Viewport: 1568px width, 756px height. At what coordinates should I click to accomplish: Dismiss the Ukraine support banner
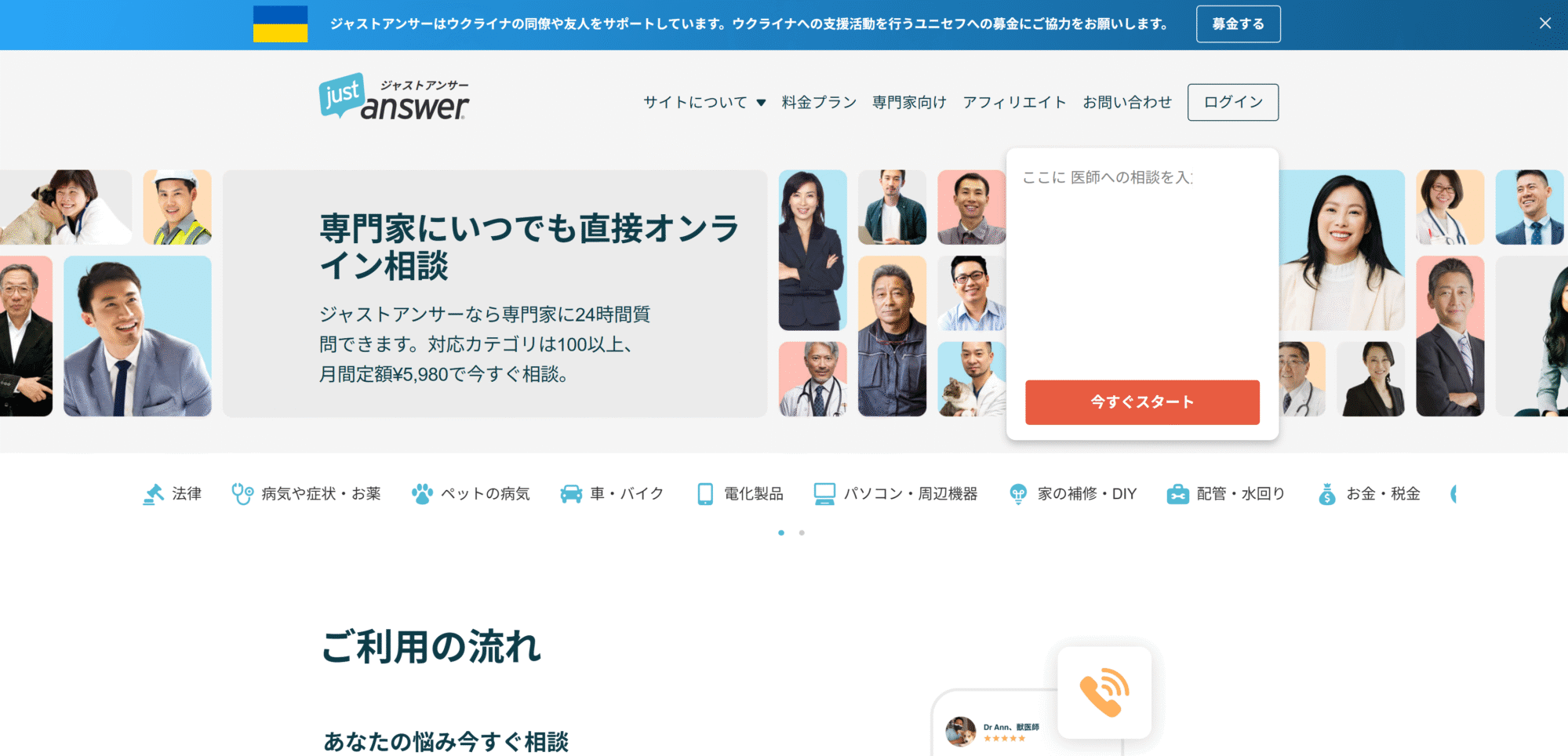(1545, 24)
